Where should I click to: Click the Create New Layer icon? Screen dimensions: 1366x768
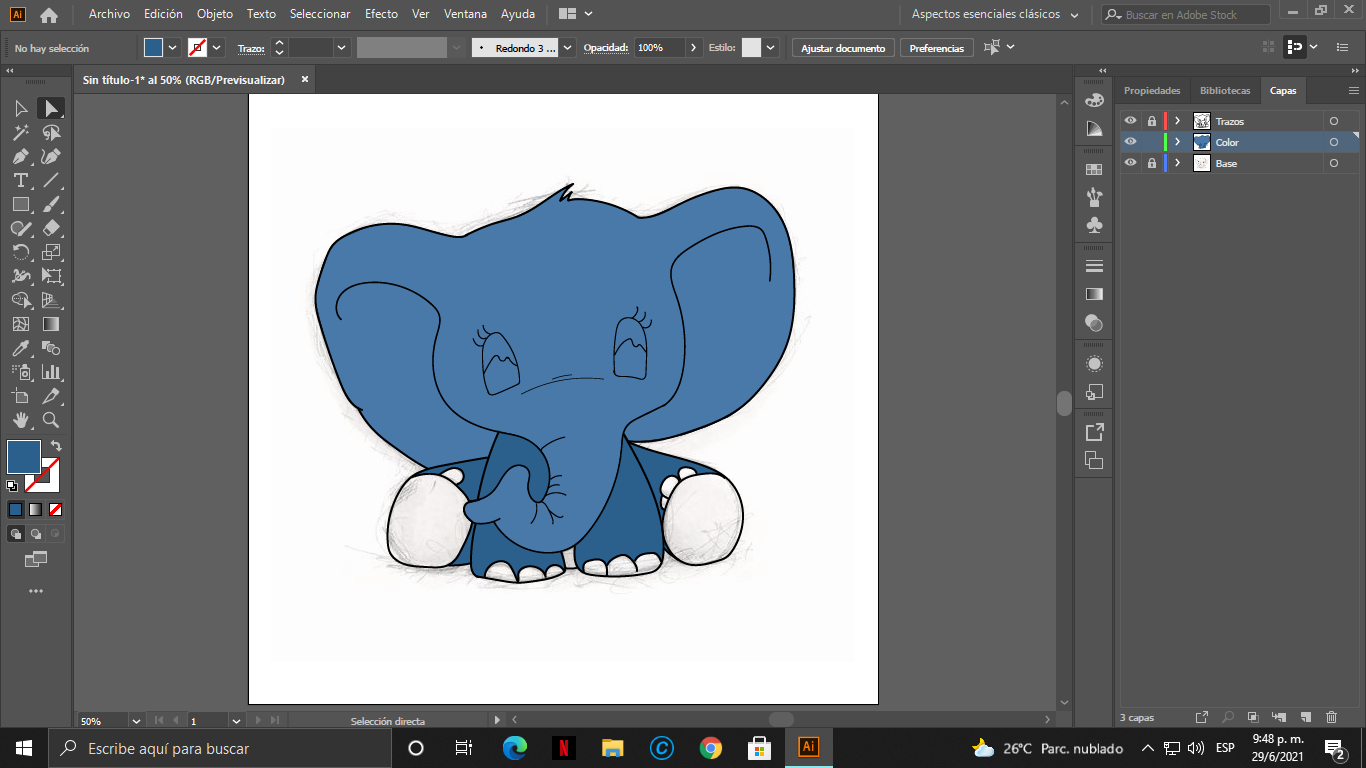(x=1305, y=717)
